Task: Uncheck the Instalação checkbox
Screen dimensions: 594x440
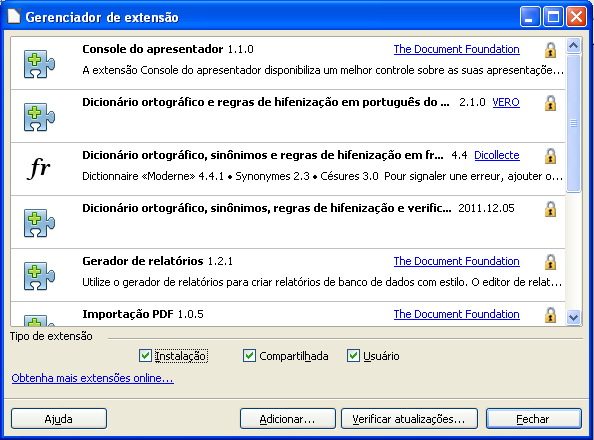Action: pos(145,355)
